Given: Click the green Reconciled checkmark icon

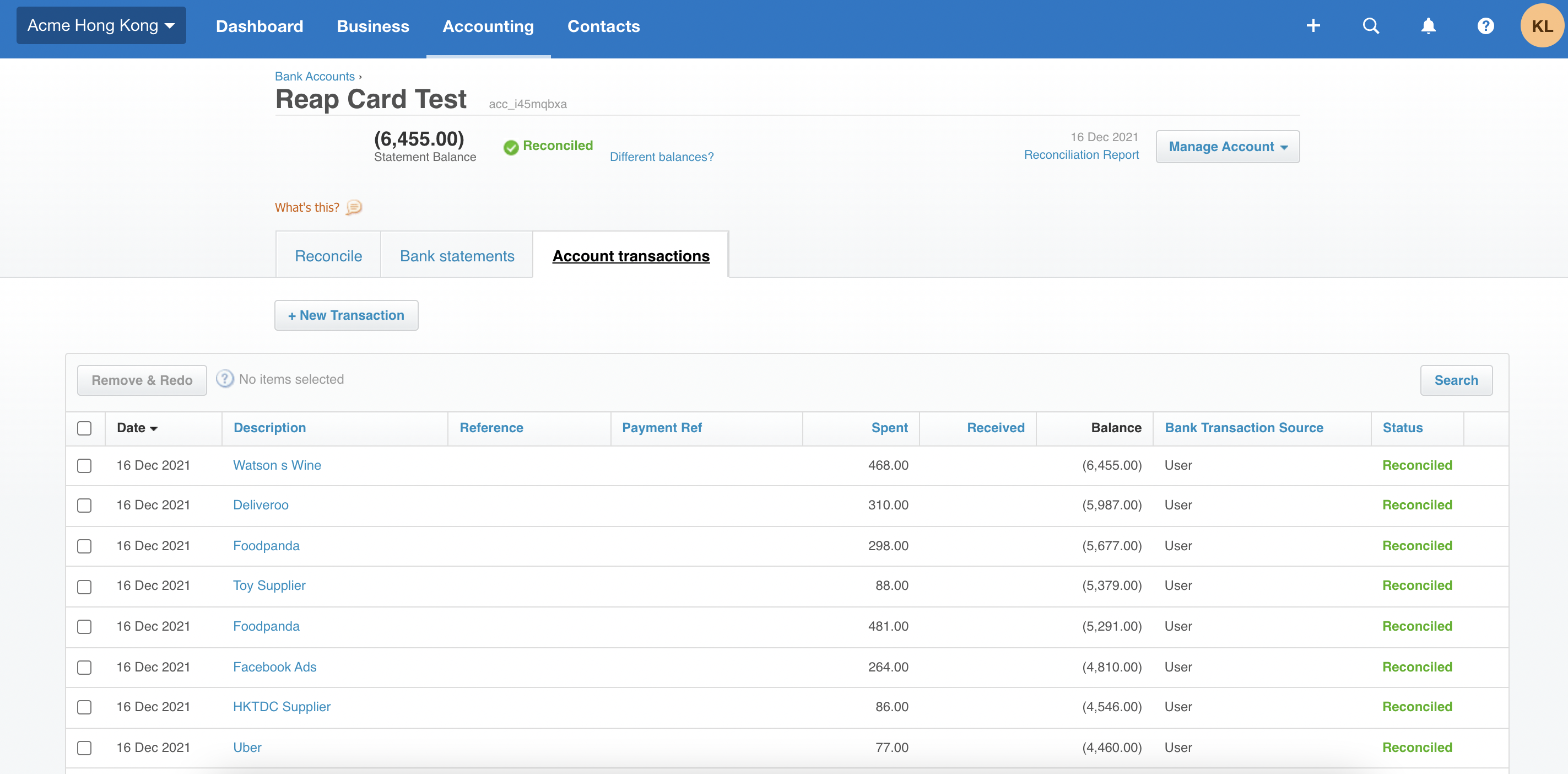Looking at the screenshot, I should (511, 147).
